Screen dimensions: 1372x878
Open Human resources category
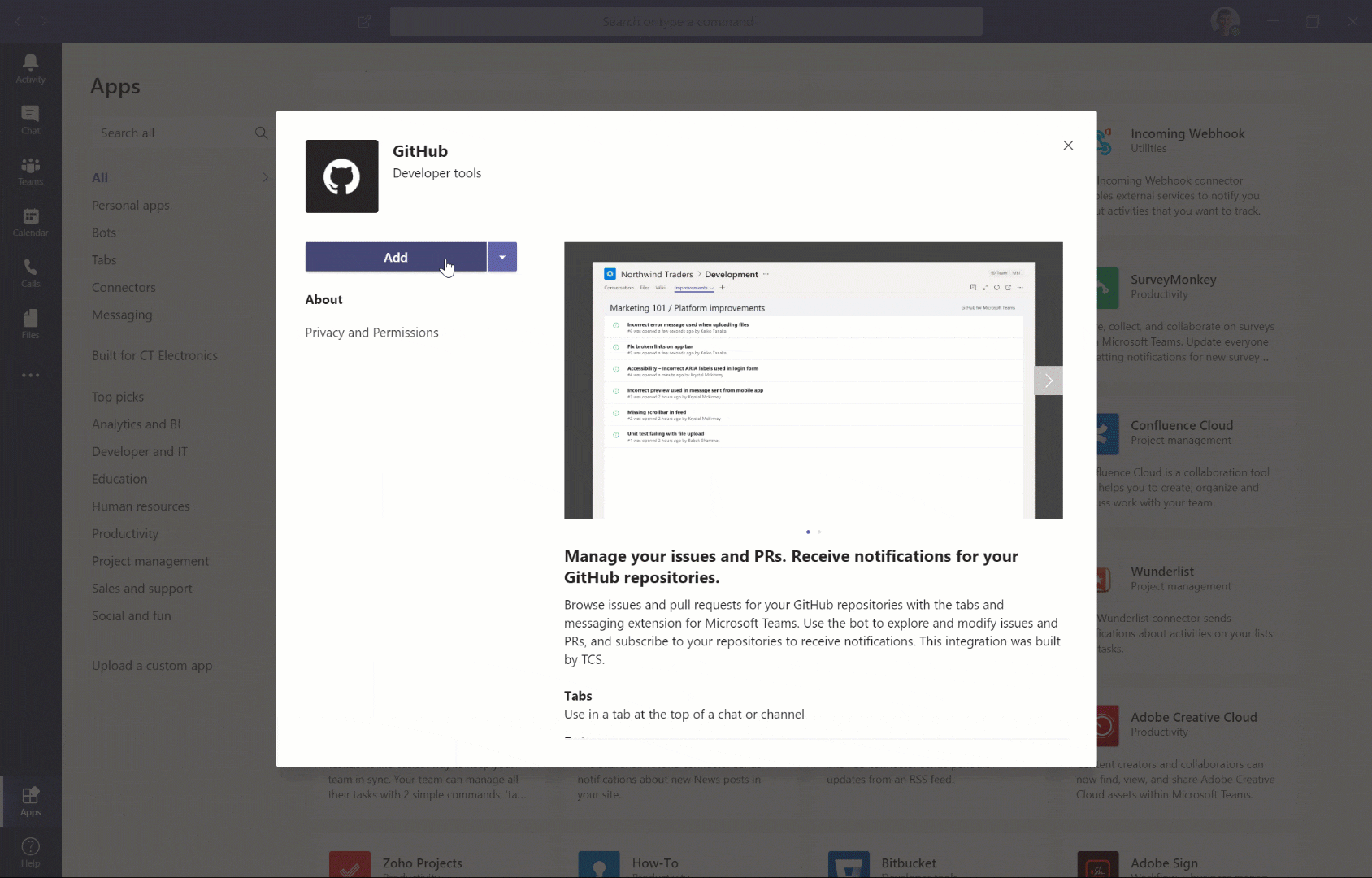[141, 506]
